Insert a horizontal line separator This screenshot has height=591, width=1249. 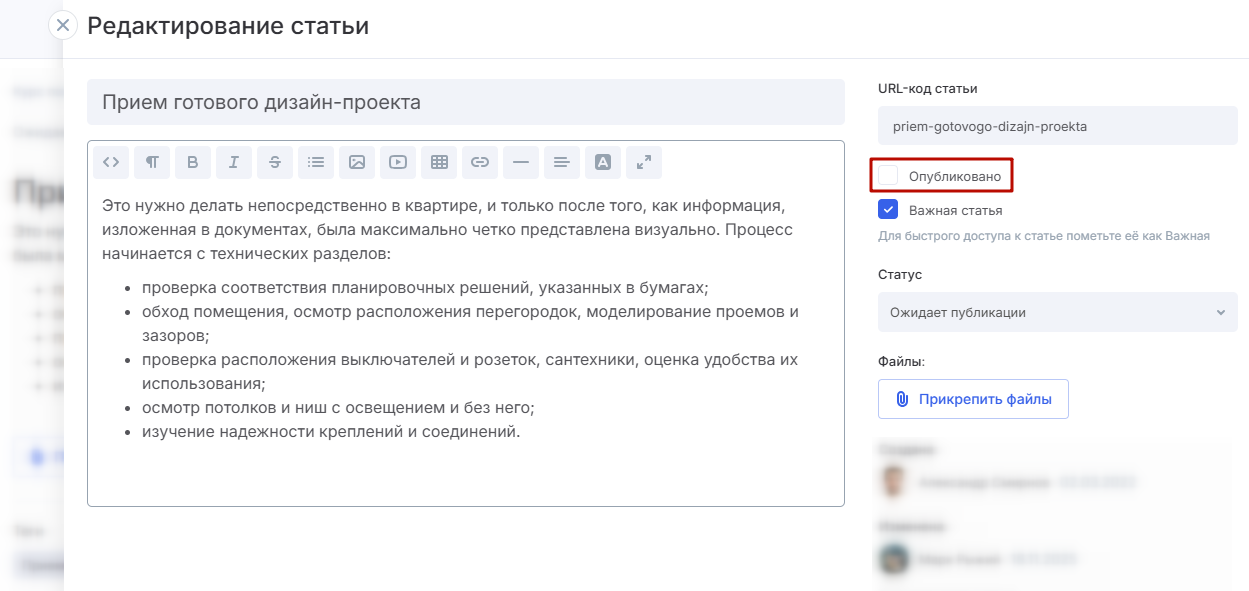pos(521,162)
